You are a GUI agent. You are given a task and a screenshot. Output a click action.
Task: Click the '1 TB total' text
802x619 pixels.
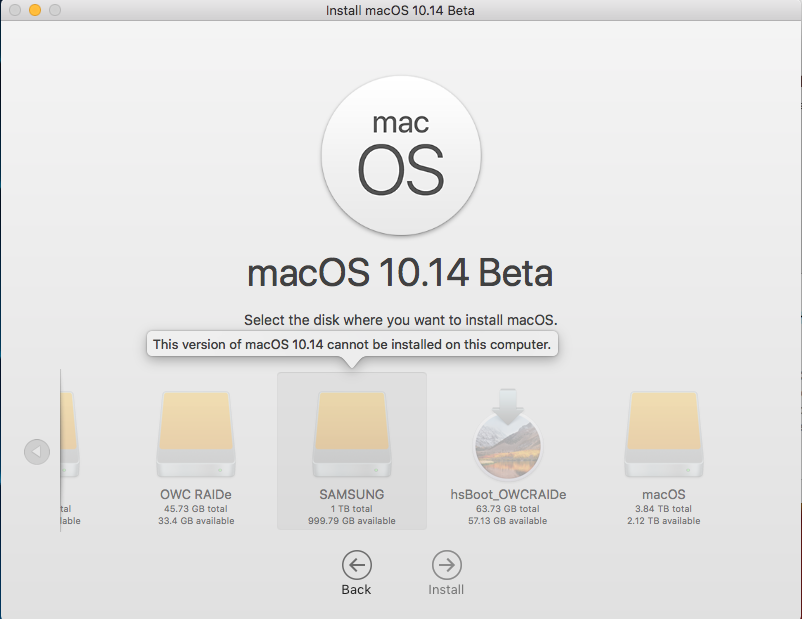click(352, 509)
